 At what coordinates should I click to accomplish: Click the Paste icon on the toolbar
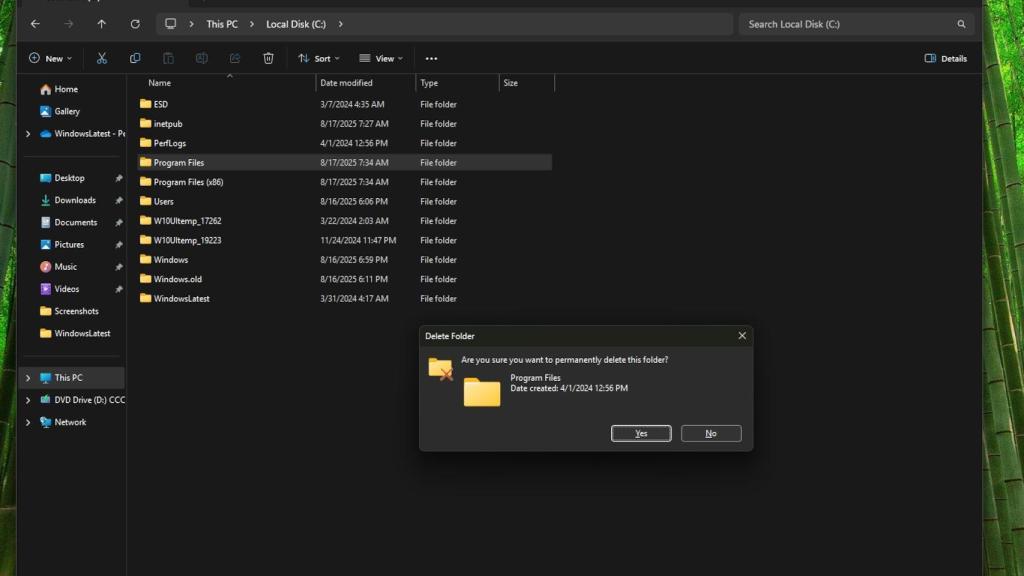pos(168,58)
